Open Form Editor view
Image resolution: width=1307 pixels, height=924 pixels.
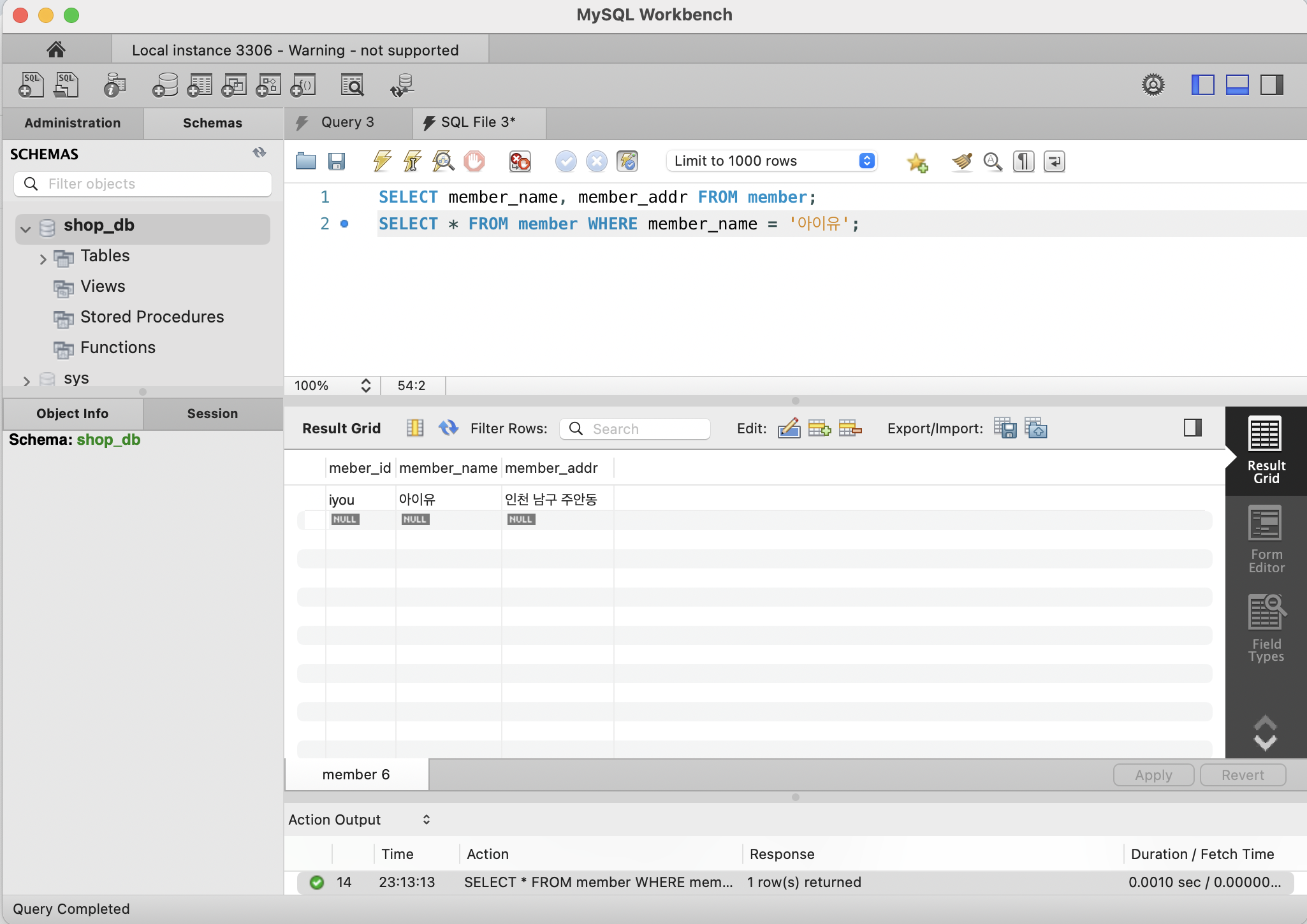click(1266, 540)
